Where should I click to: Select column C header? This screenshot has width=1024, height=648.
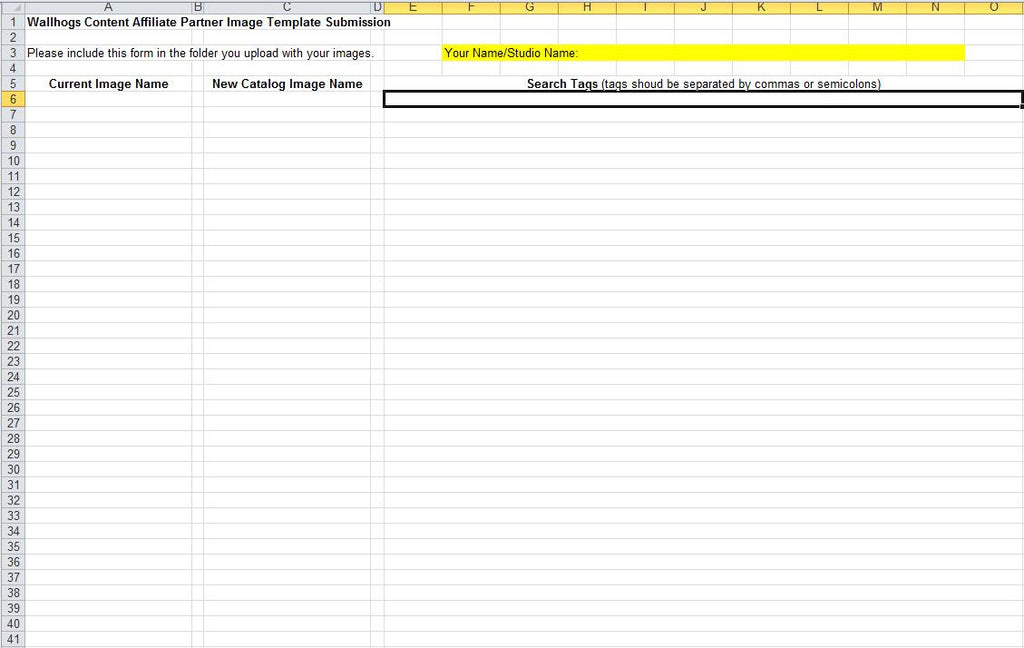[287, 7]
